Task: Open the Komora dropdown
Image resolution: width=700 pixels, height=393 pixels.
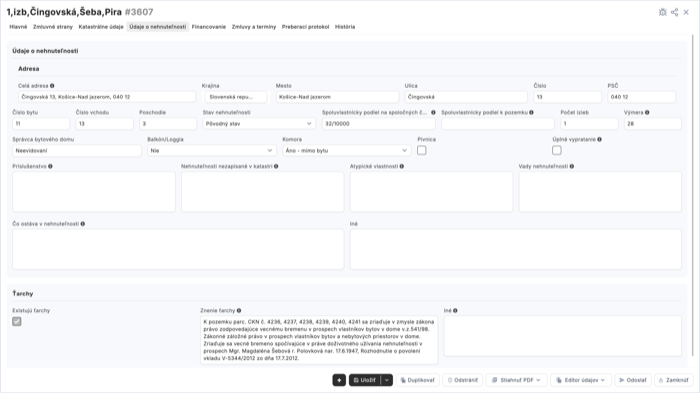Action: coord(346,151)
